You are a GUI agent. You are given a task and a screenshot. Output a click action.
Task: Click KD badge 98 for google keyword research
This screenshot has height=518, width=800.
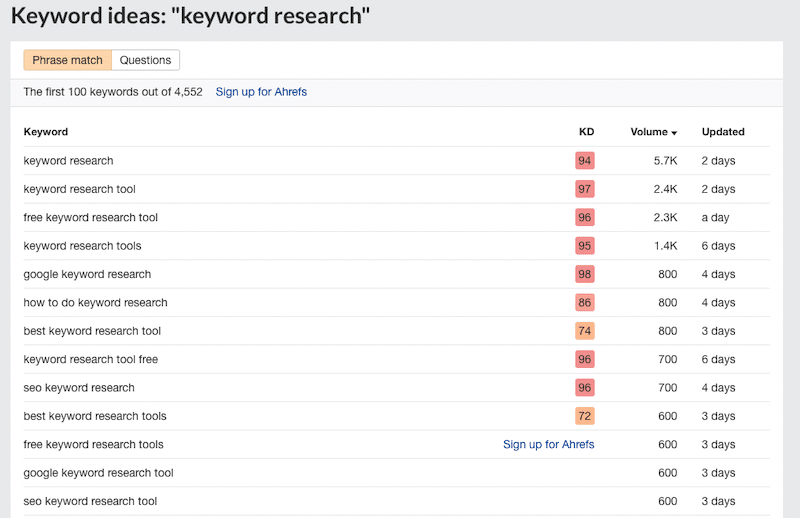pos(585,275)
